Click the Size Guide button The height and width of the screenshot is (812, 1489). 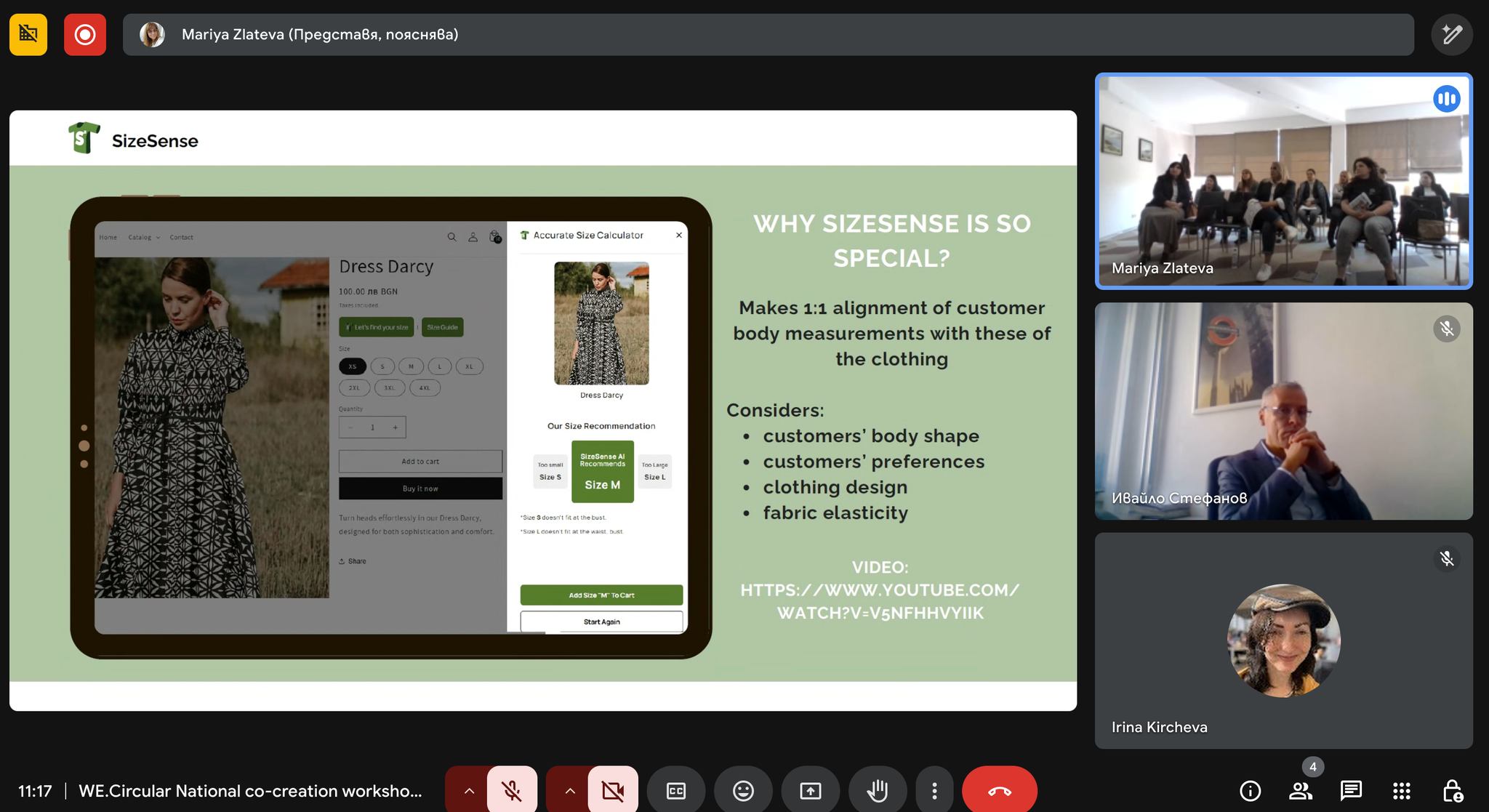click(442, 327)
